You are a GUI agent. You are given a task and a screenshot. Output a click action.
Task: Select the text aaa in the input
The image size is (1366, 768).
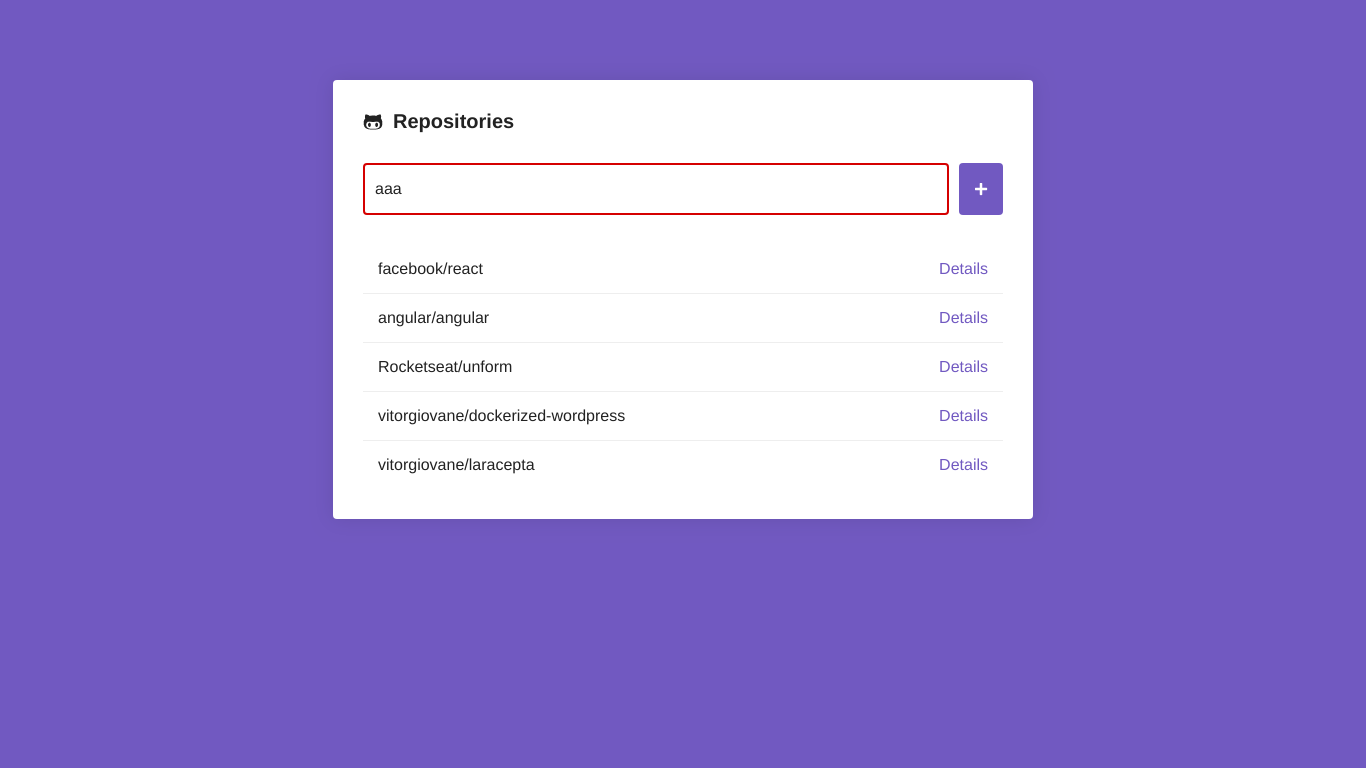click(389, 188)
